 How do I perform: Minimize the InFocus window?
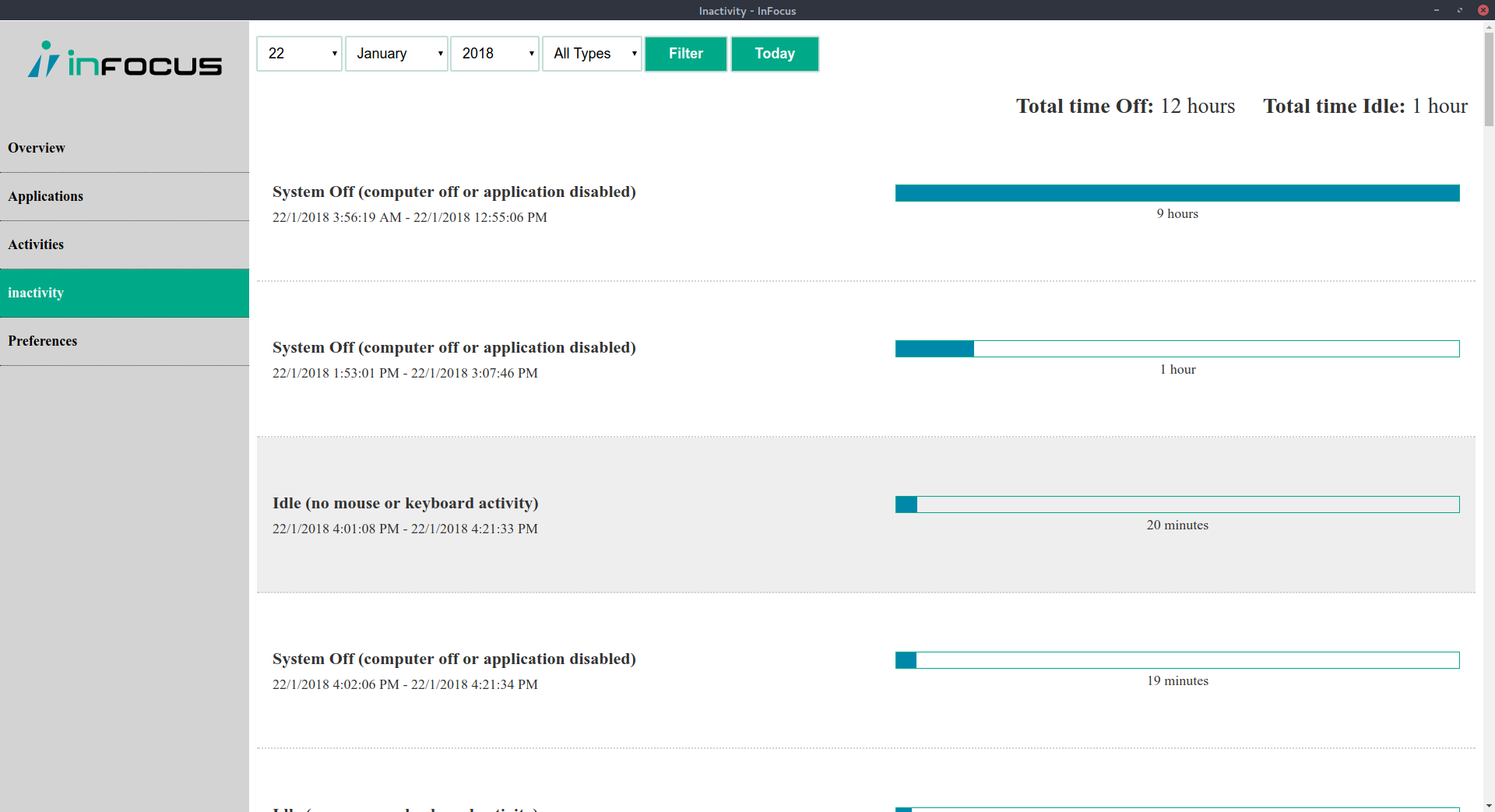click(1437, 10)
